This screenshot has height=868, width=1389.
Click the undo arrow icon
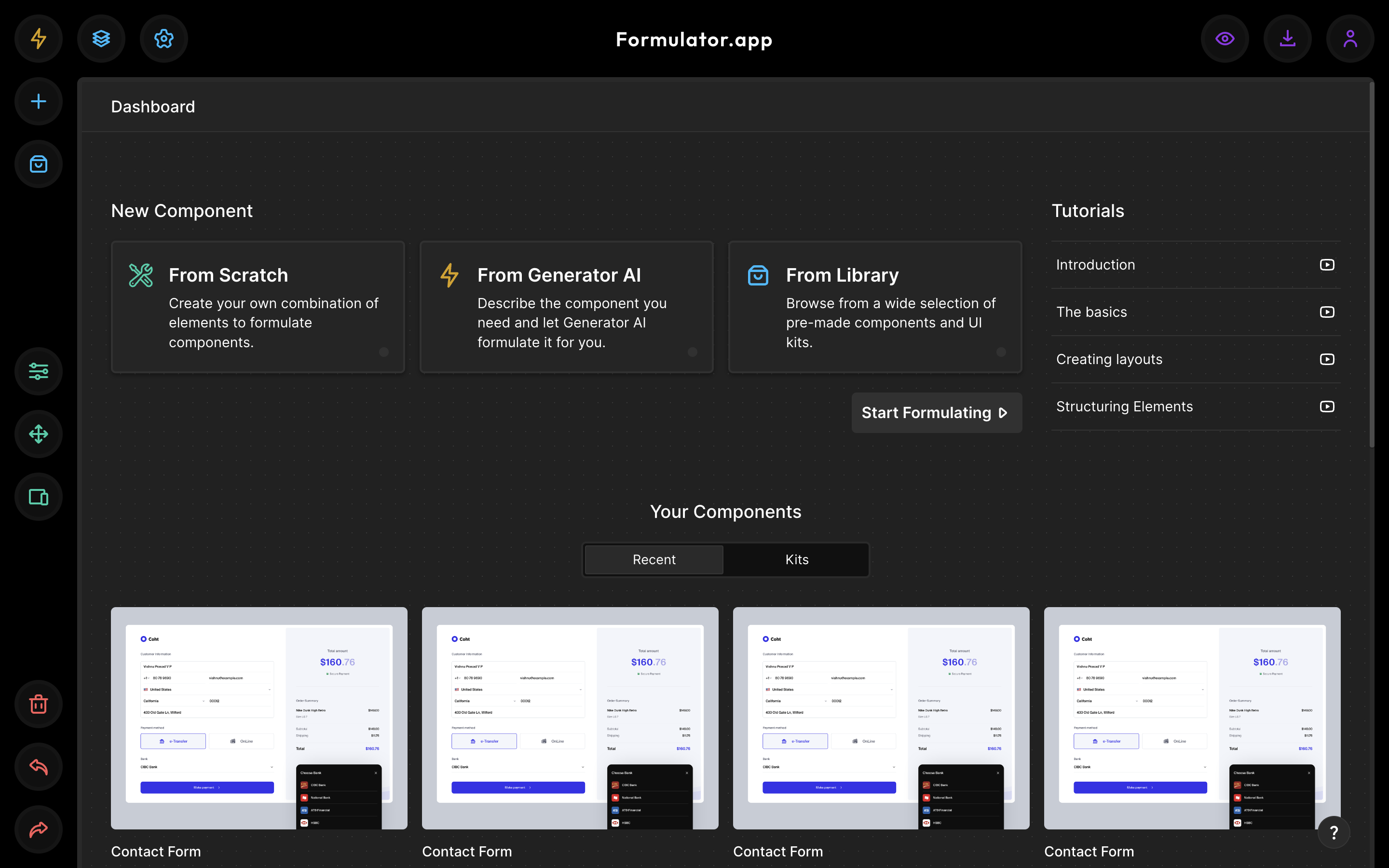point(39,767)
